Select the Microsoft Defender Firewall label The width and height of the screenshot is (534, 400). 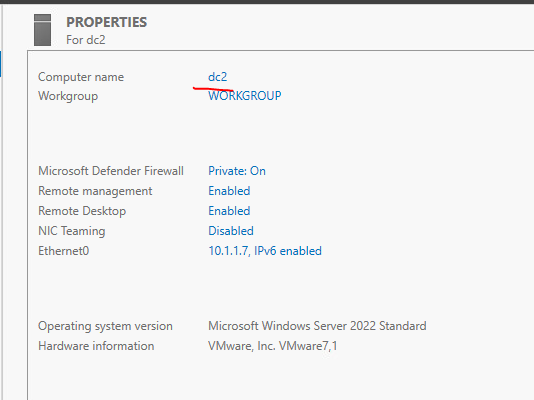(x=111, y=171)
